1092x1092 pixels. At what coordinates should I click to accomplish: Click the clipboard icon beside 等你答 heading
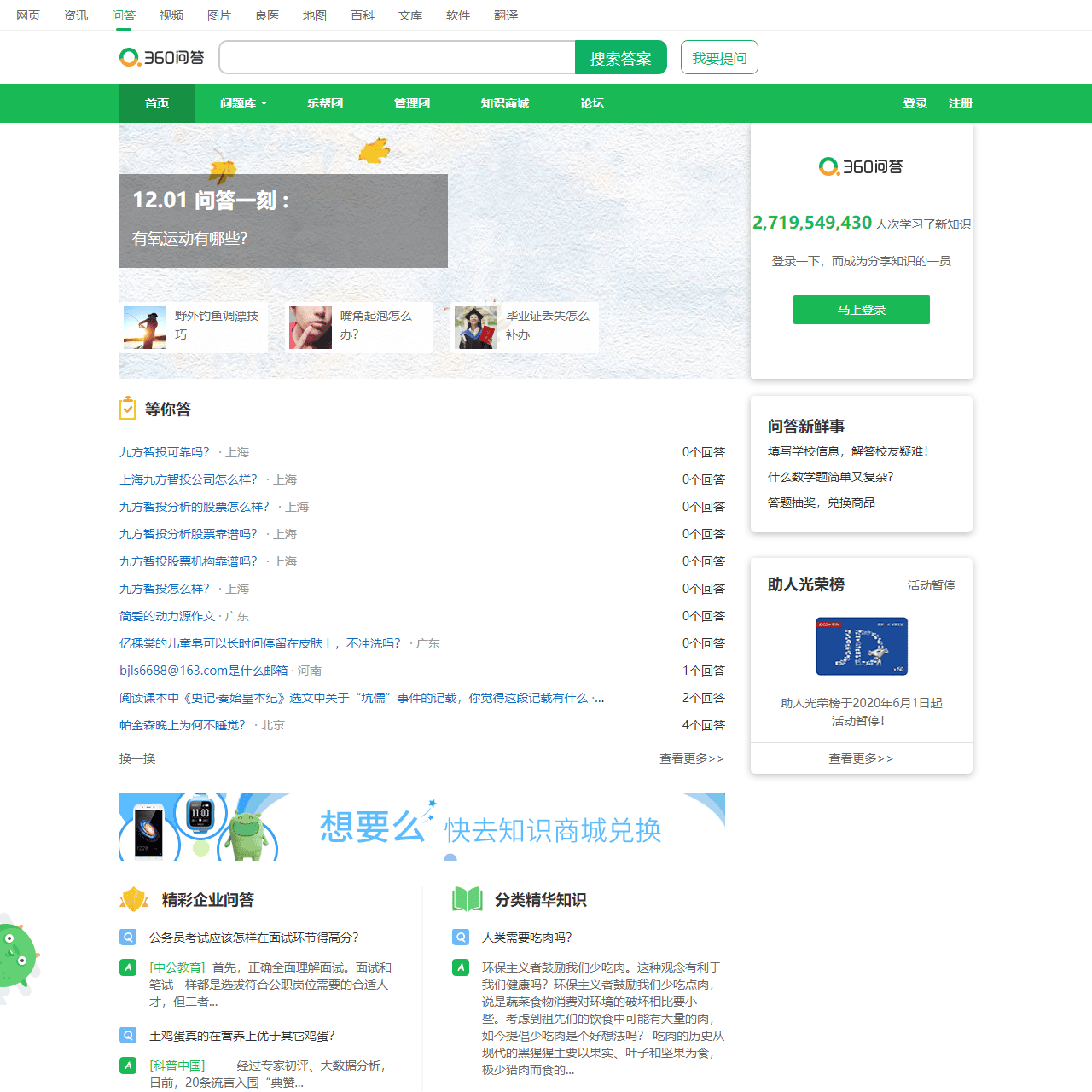(128, 408)
